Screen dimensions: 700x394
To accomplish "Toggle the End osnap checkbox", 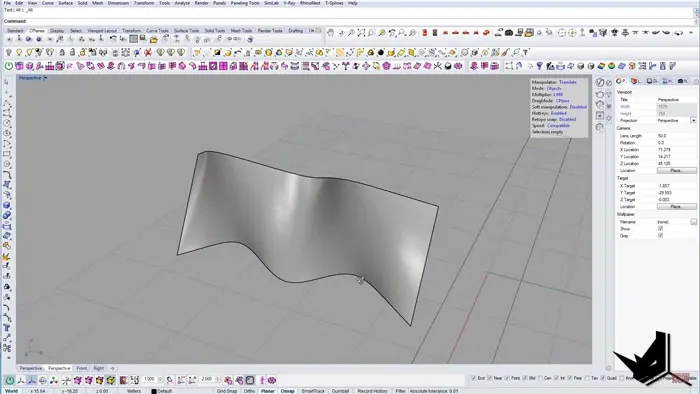I will point(474,378).
